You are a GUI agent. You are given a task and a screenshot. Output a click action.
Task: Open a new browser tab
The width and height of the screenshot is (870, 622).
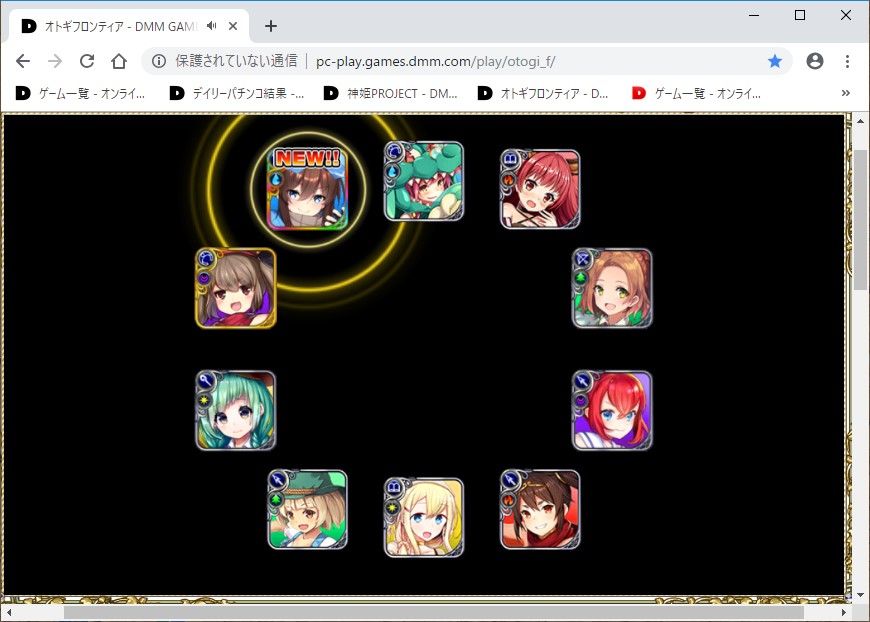tap(271, 26)
